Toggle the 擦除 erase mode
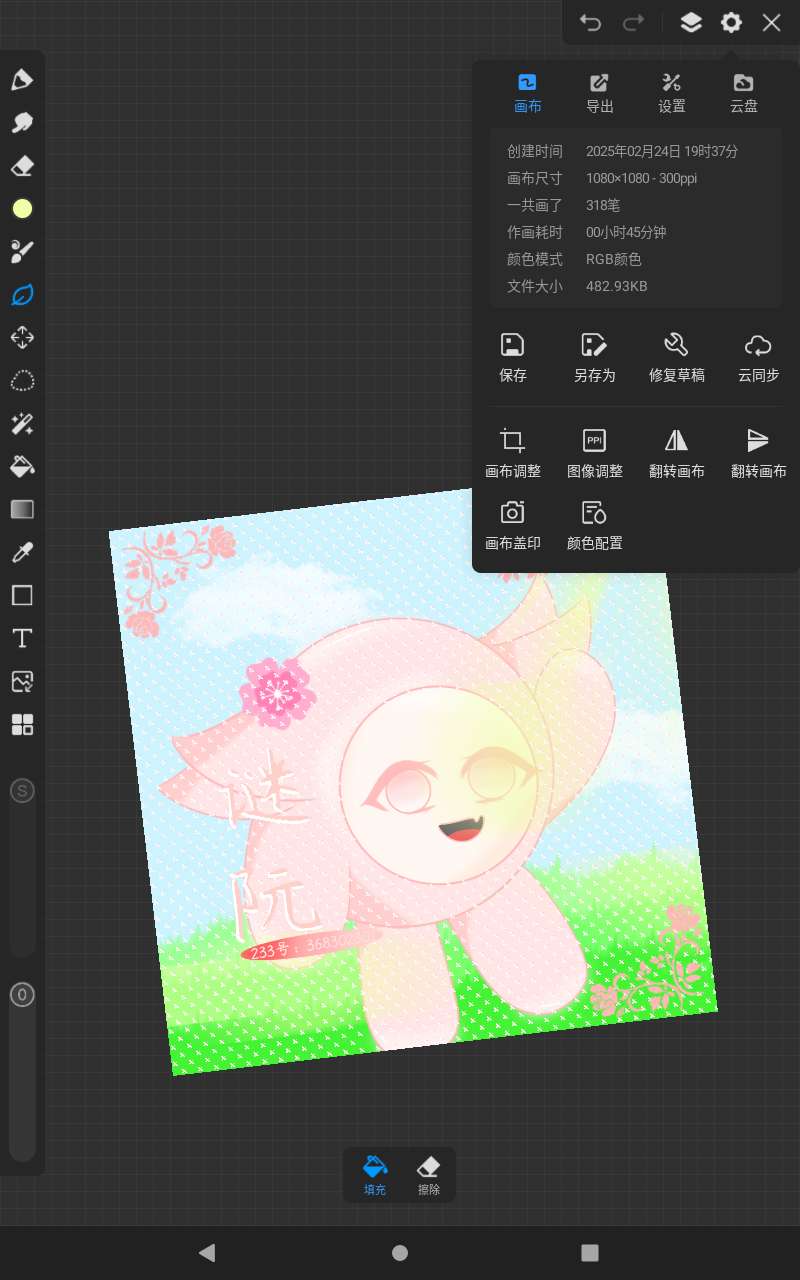The height and width of the screenshot is (1280, 800). (429, 1175)
